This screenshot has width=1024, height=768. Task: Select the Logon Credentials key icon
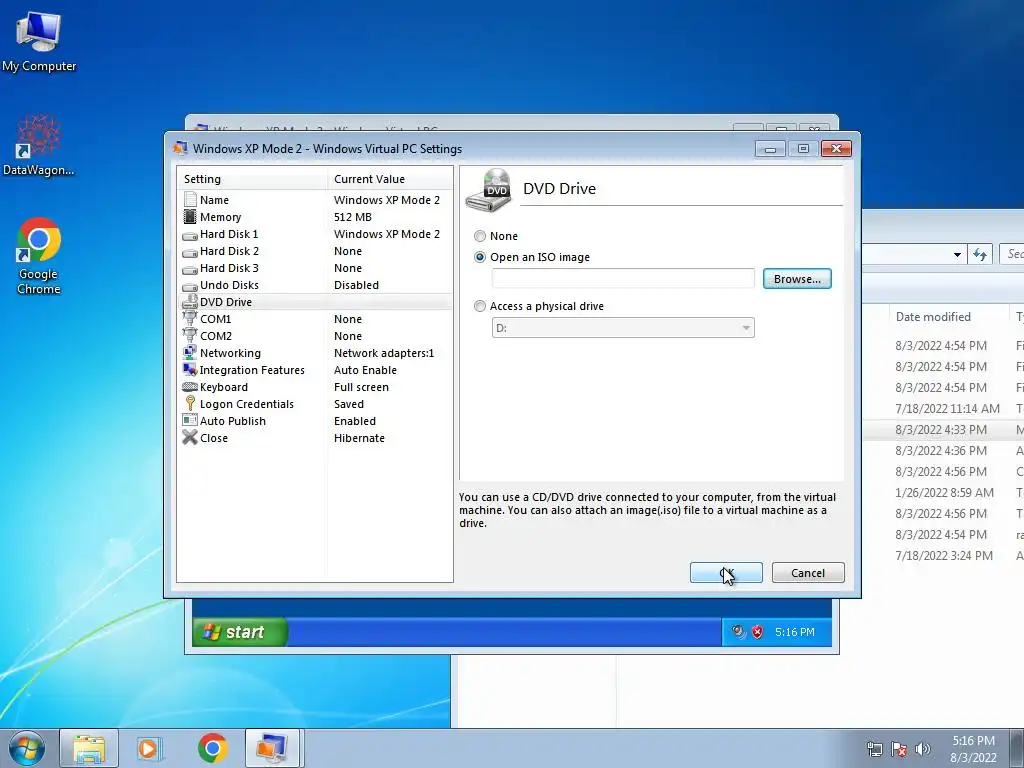190,404
